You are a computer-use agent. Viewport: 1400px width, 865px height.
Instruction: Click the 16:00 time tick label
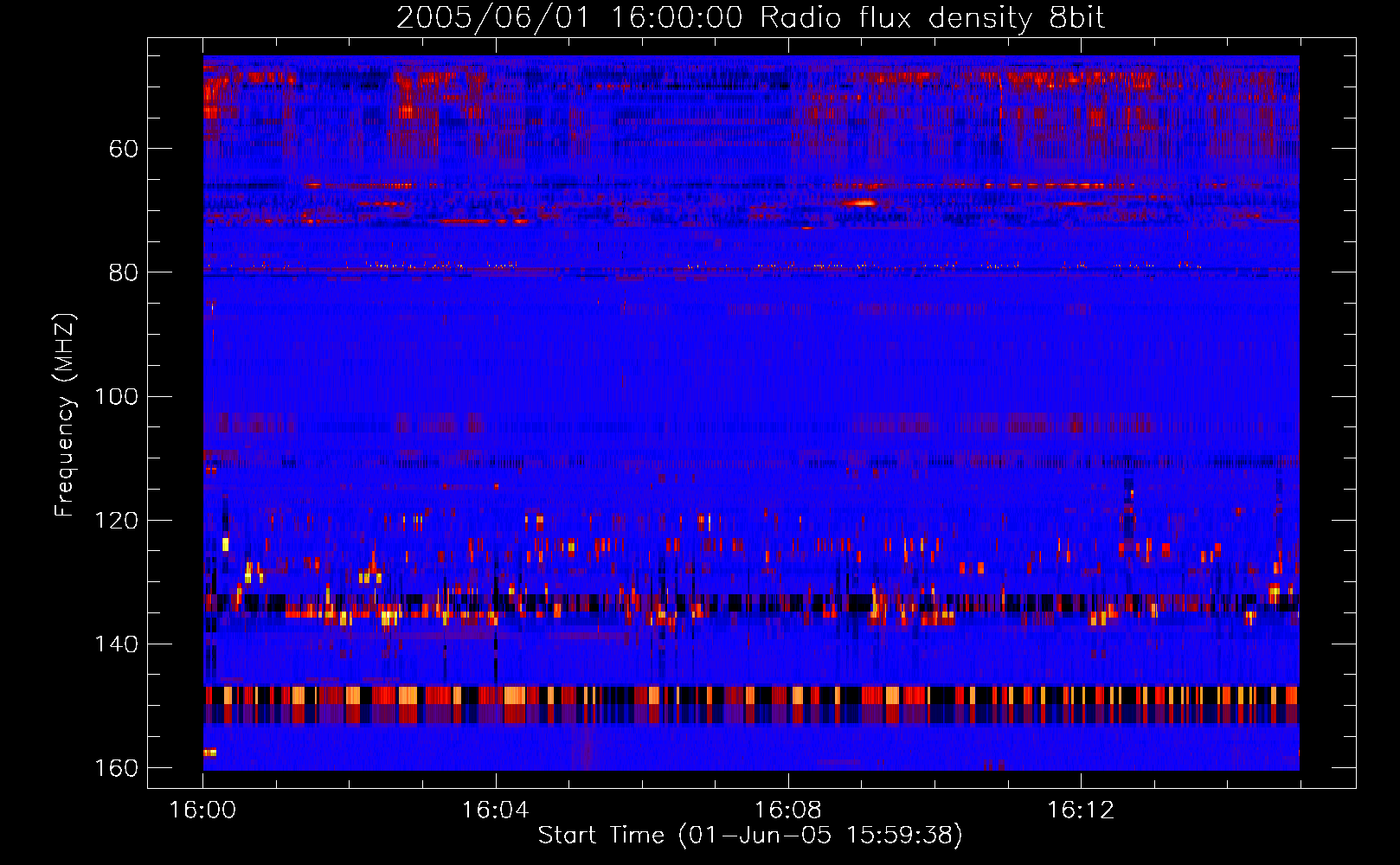202,811
